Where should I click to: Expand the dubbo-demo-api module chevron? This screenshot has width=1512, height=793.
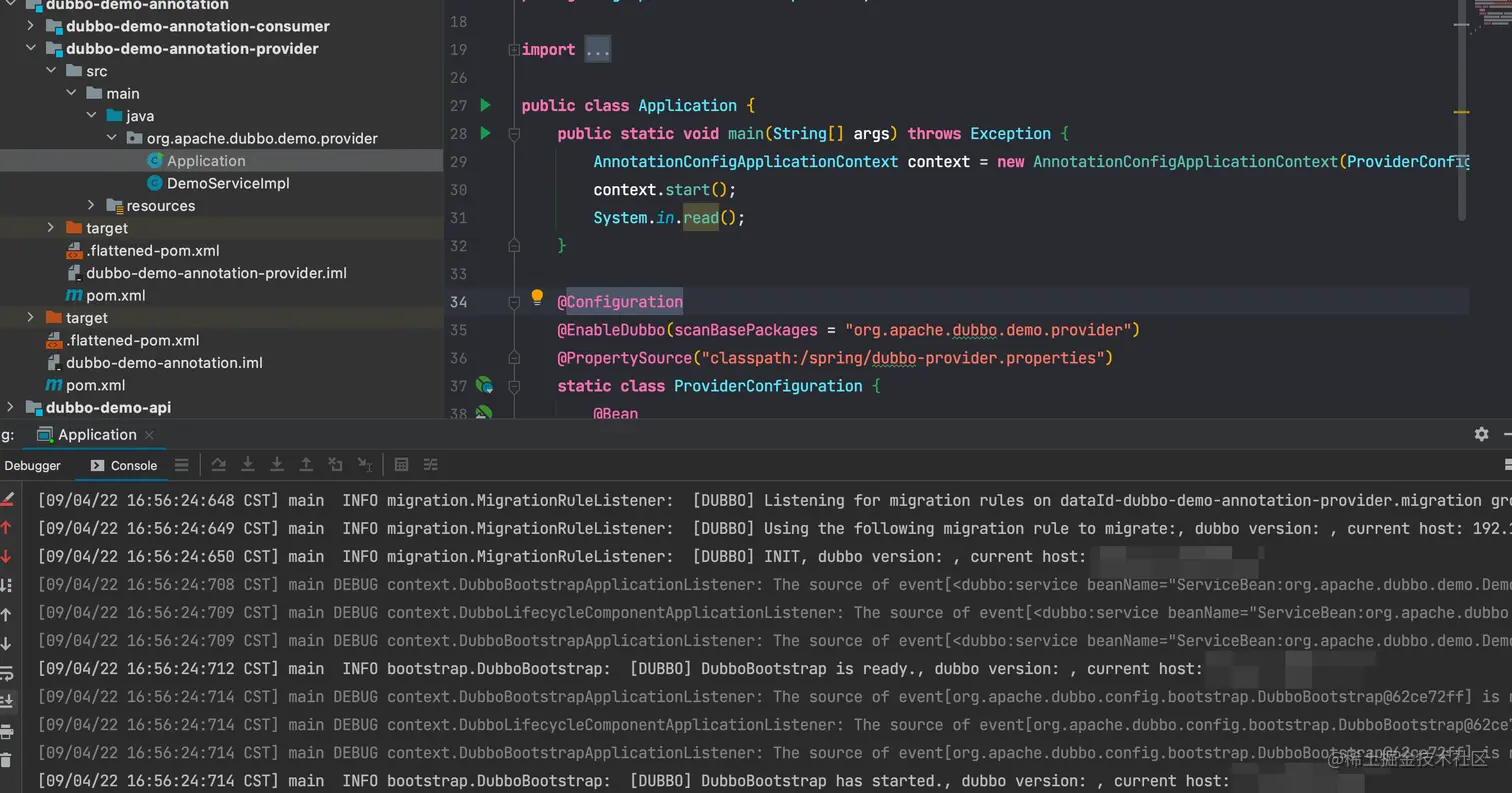pos(11,407)
